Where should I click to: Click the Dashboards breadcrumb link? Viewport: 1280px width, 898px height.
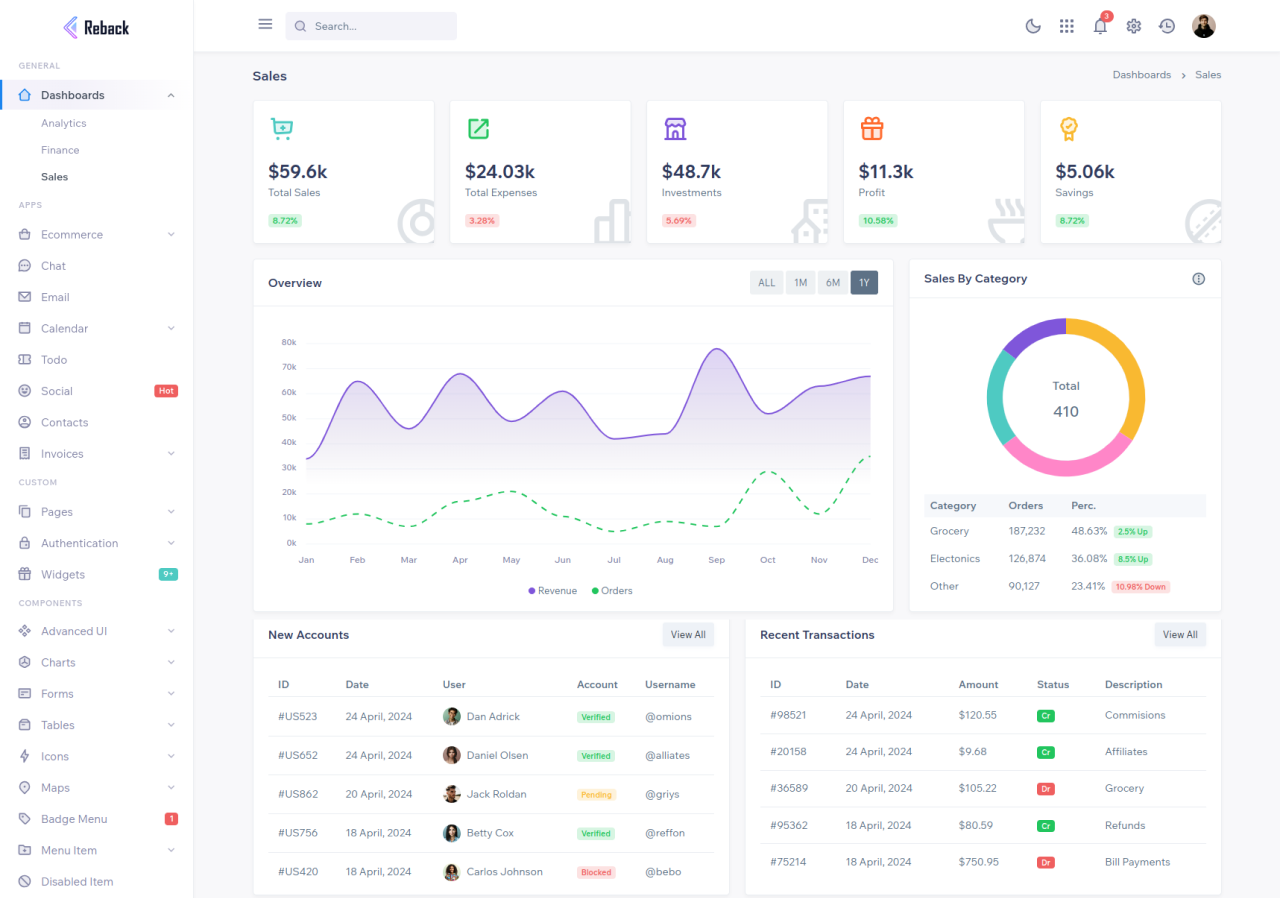[1142, 75]
